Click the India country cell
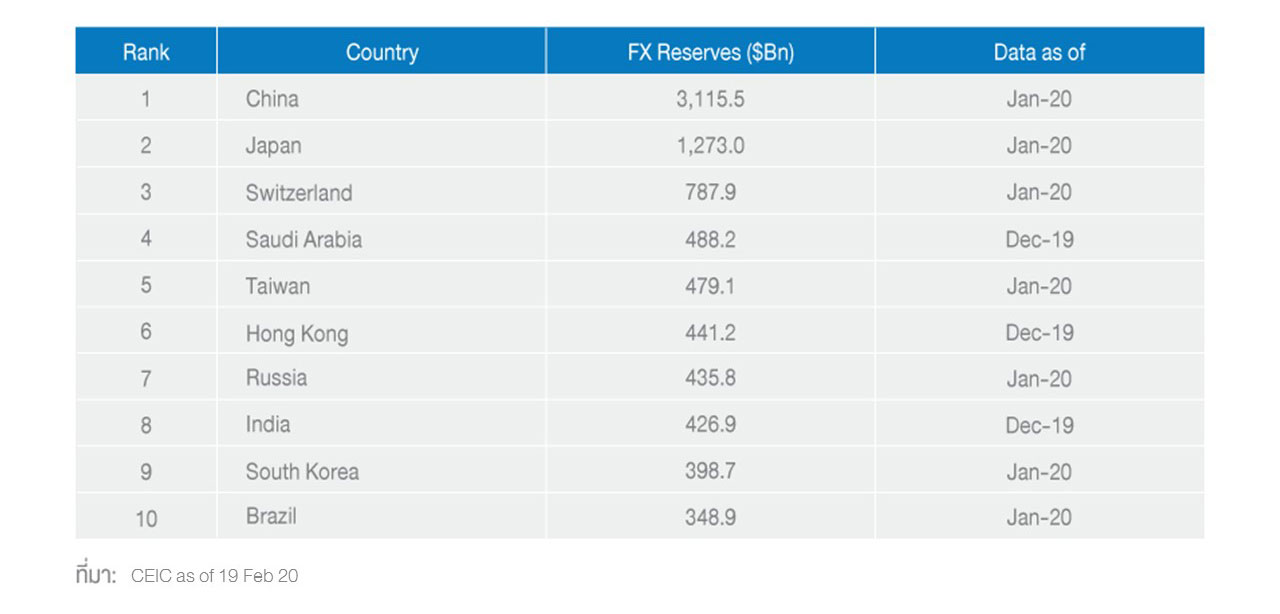This screenshot has height=614, width=1280. [x=268, y=424]
